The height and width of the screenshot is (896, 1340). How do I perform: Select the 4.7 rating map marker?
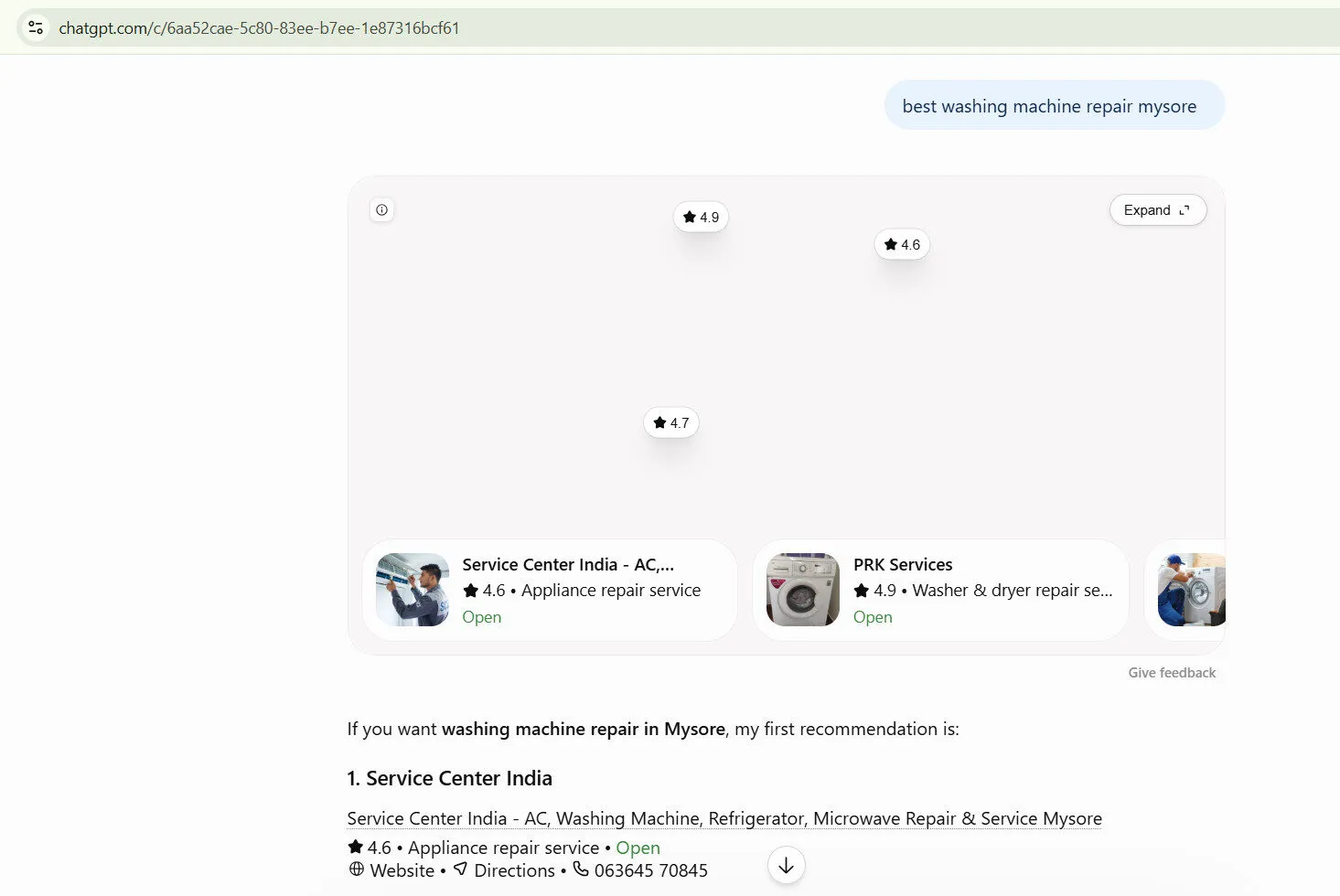[671, 423]
